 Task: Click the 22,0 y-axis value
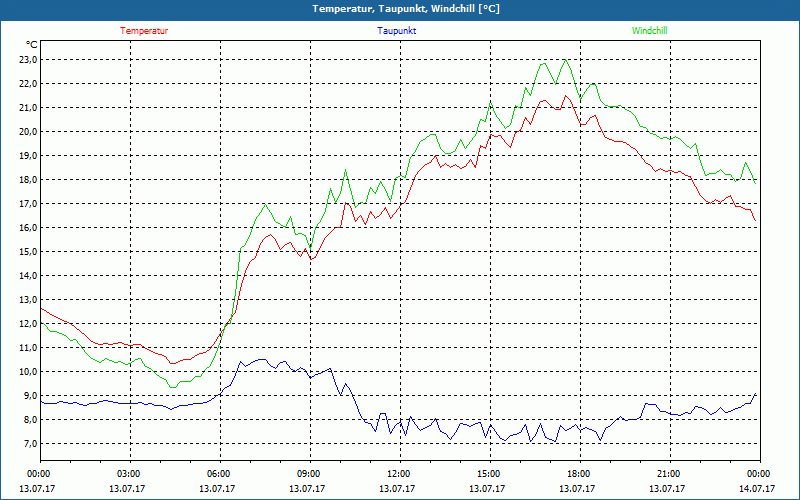(29, 84)
